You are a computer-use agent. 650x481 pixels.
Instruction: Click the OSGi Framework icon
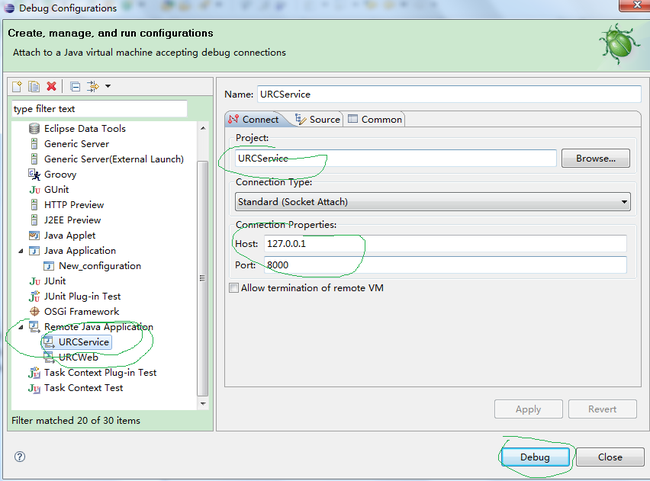coord(34,311)
